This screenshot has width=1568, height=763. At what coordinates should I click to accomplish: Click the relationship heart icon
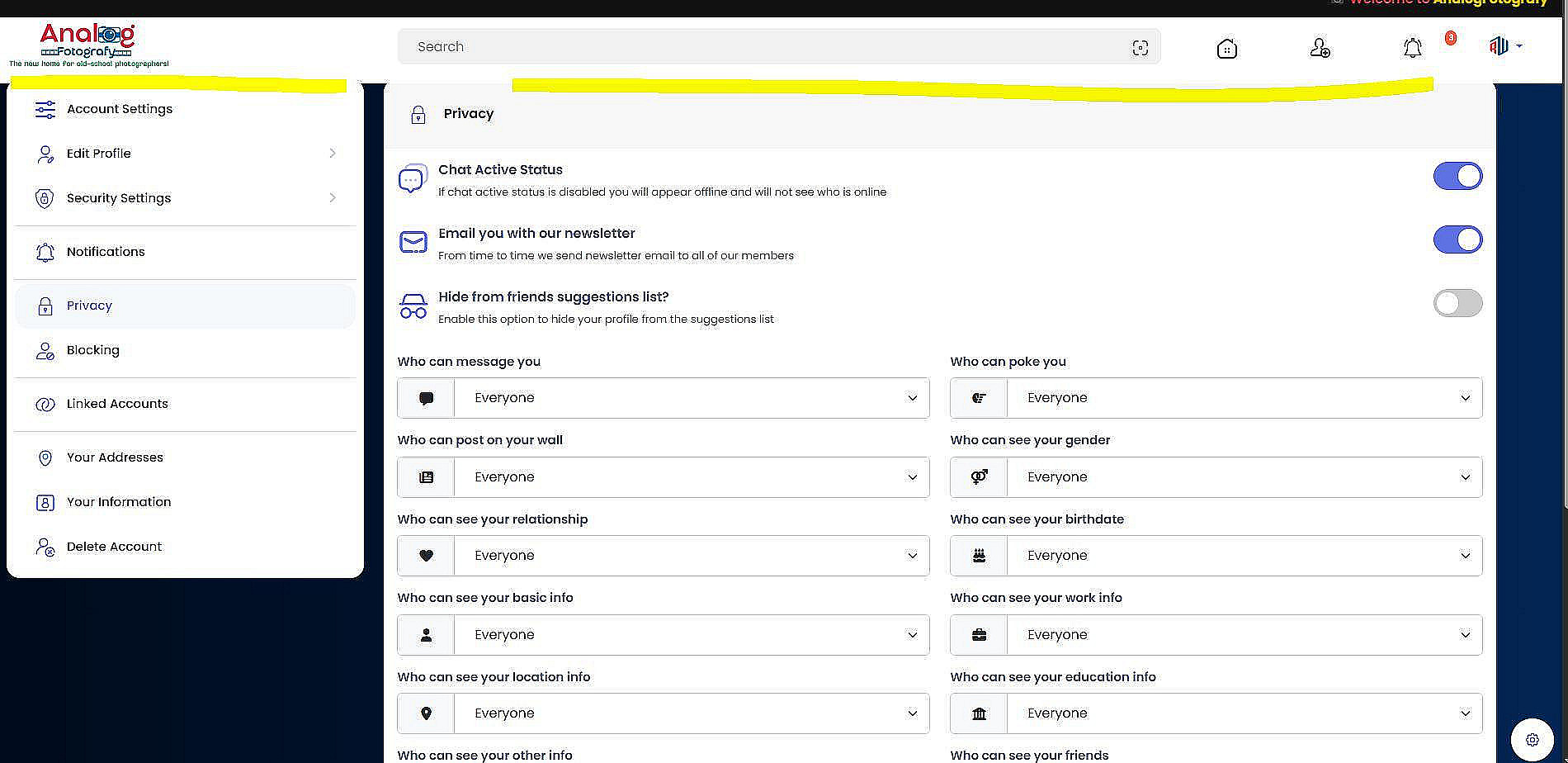[x=426, y=556]
